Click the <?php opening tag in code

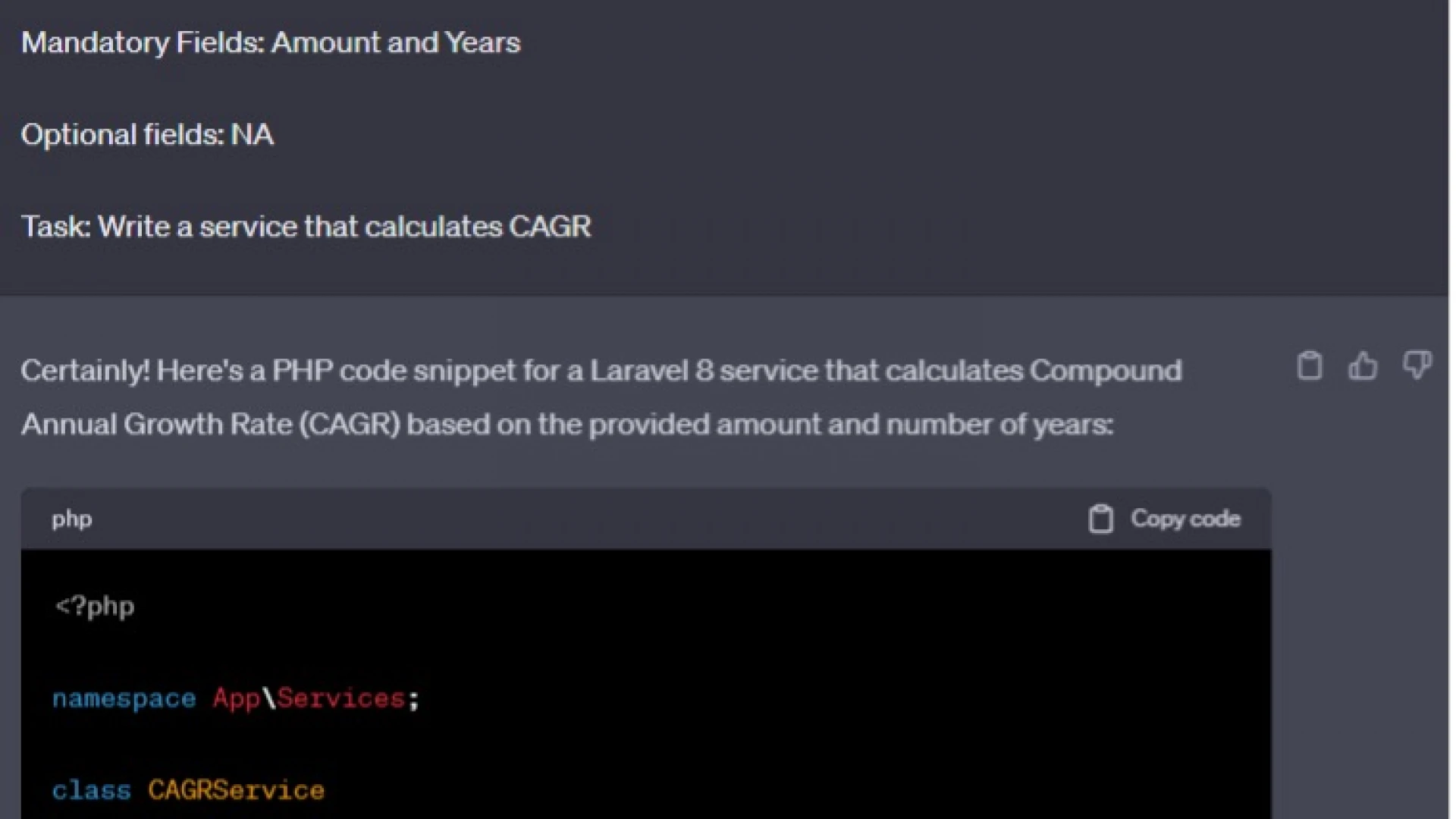click(x=95, y=607)
